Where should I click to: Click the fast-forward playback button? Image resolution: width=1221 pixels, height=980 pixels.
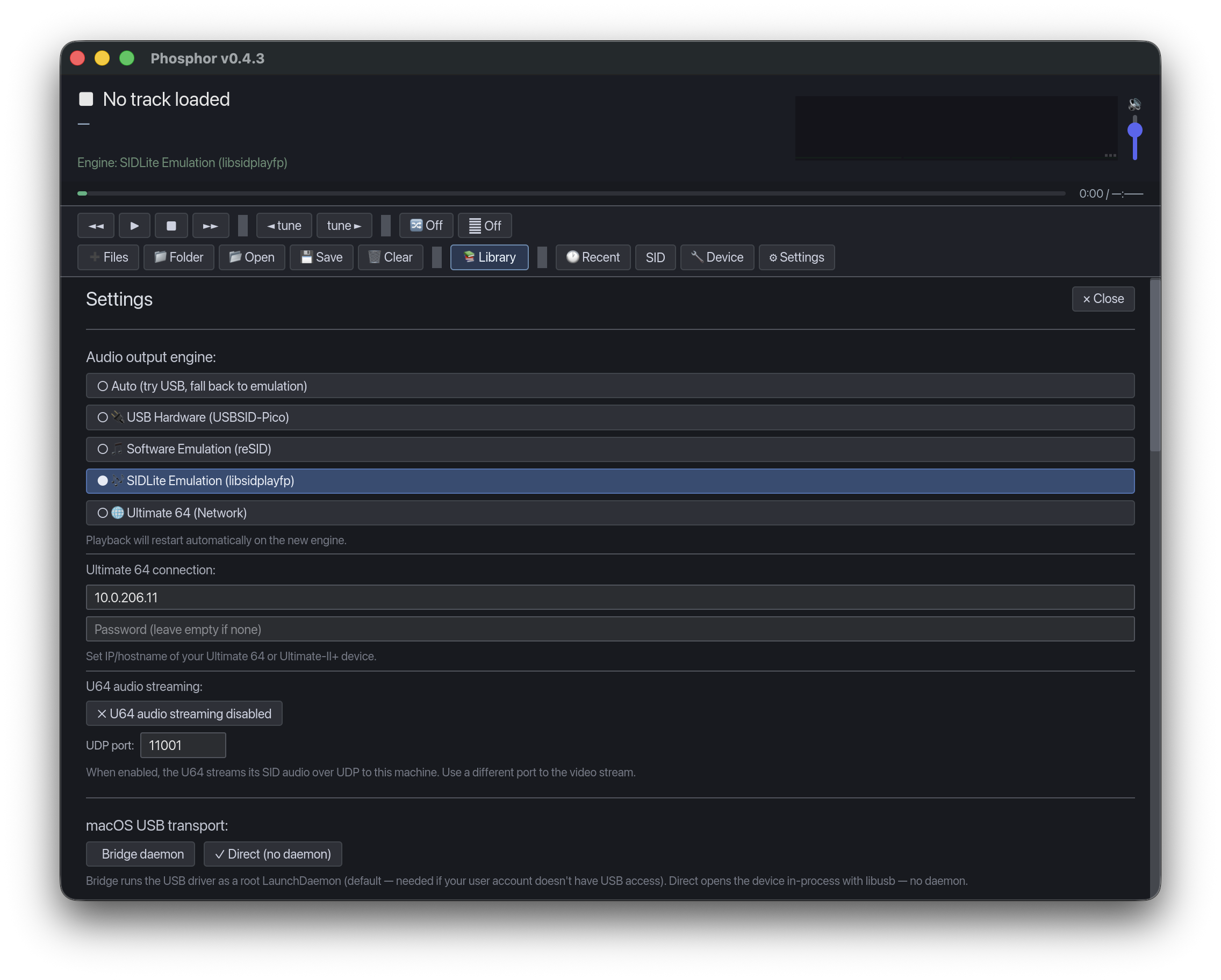click(211, 226)
